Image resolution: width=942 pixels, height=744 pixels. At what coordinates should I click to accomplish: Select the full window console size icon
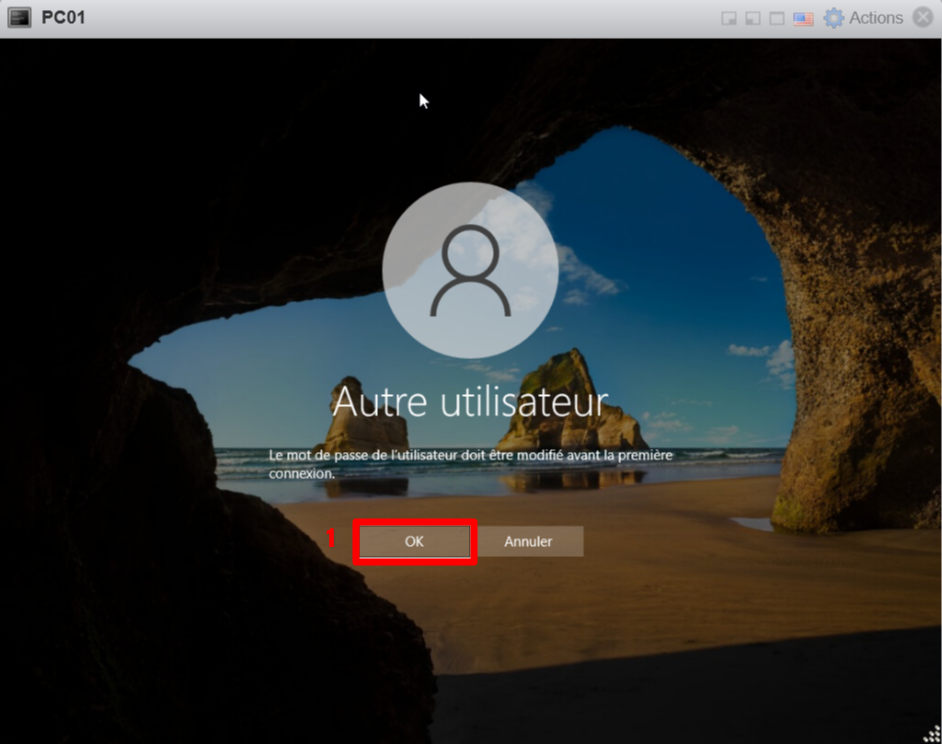click(777, 18)
